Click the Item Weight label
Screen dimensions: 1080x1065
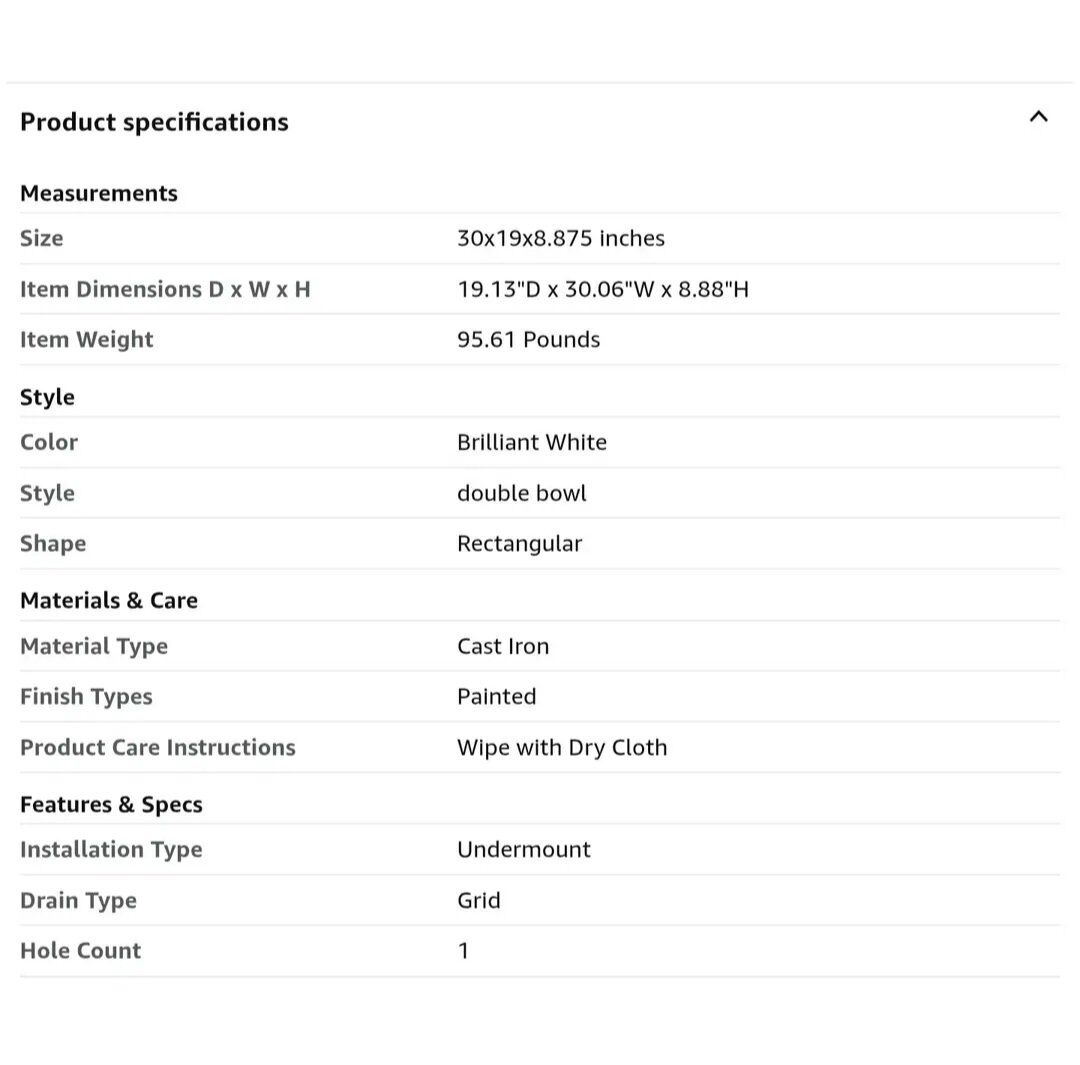pyautogui.click(x=87, y=339)
